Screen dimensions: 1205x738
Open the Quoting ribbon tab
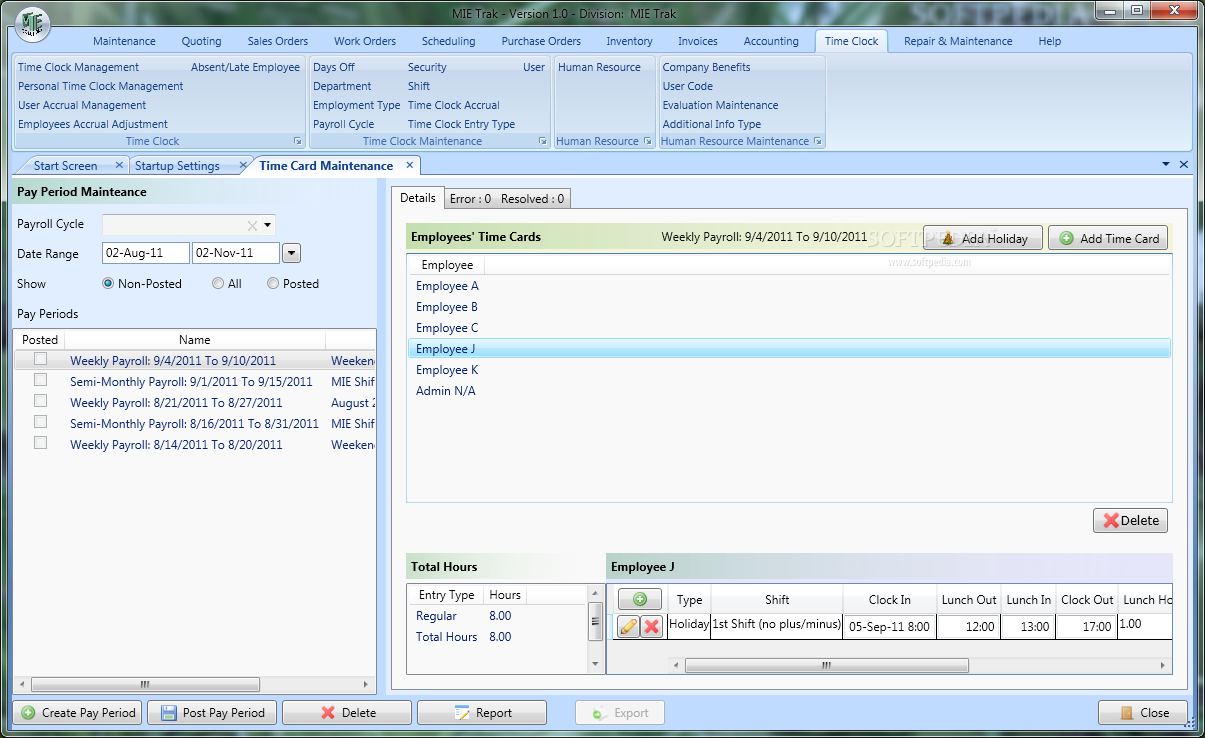coord(201,41)
